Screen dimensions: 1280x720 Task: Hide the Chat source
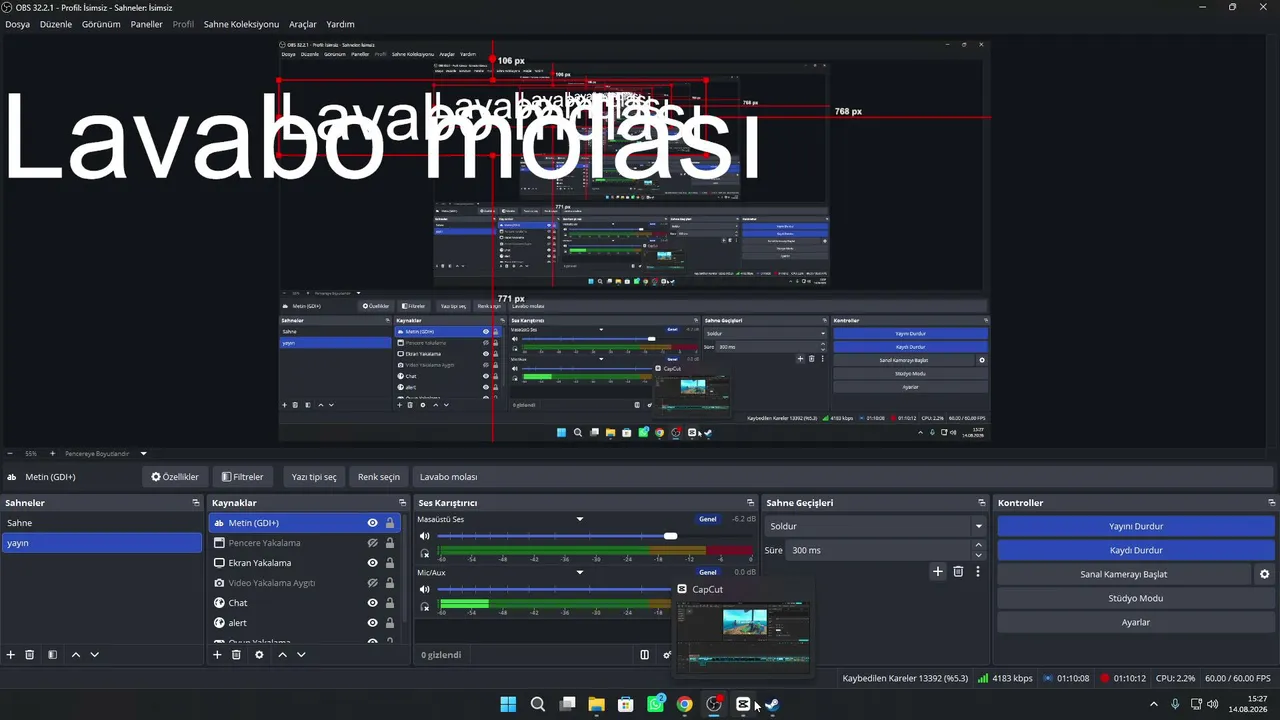coord(372,603)
